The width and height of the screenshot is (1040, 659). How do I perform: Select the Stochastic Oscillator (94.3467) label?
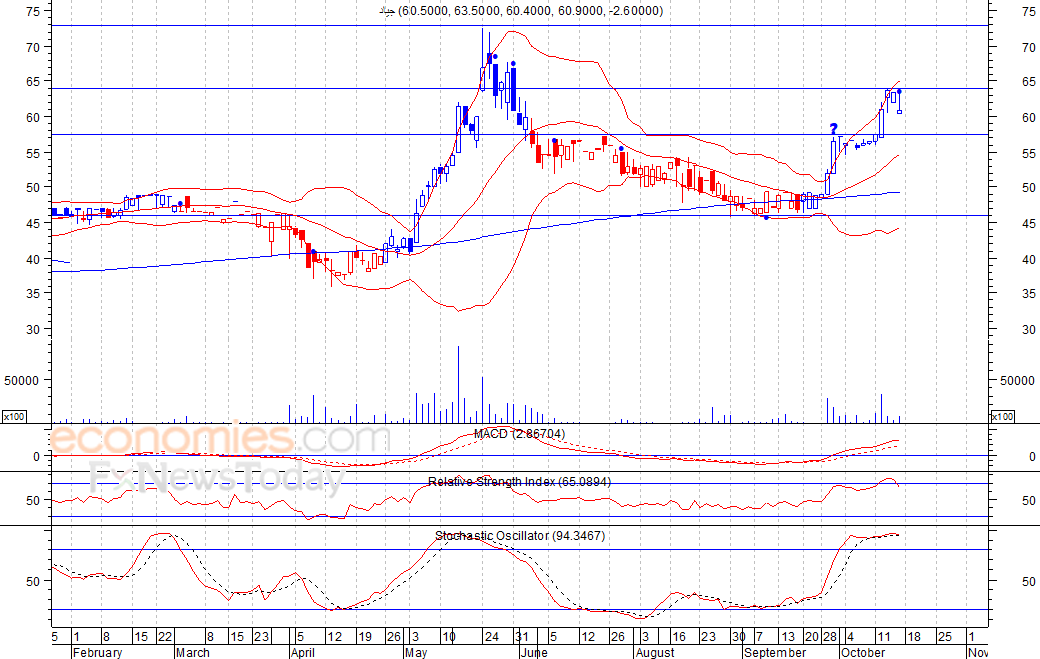[x=520, y=536]
